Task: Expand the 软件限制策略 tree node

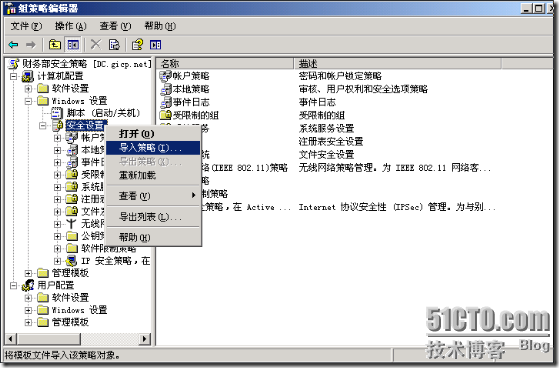Action: [57, 248]
